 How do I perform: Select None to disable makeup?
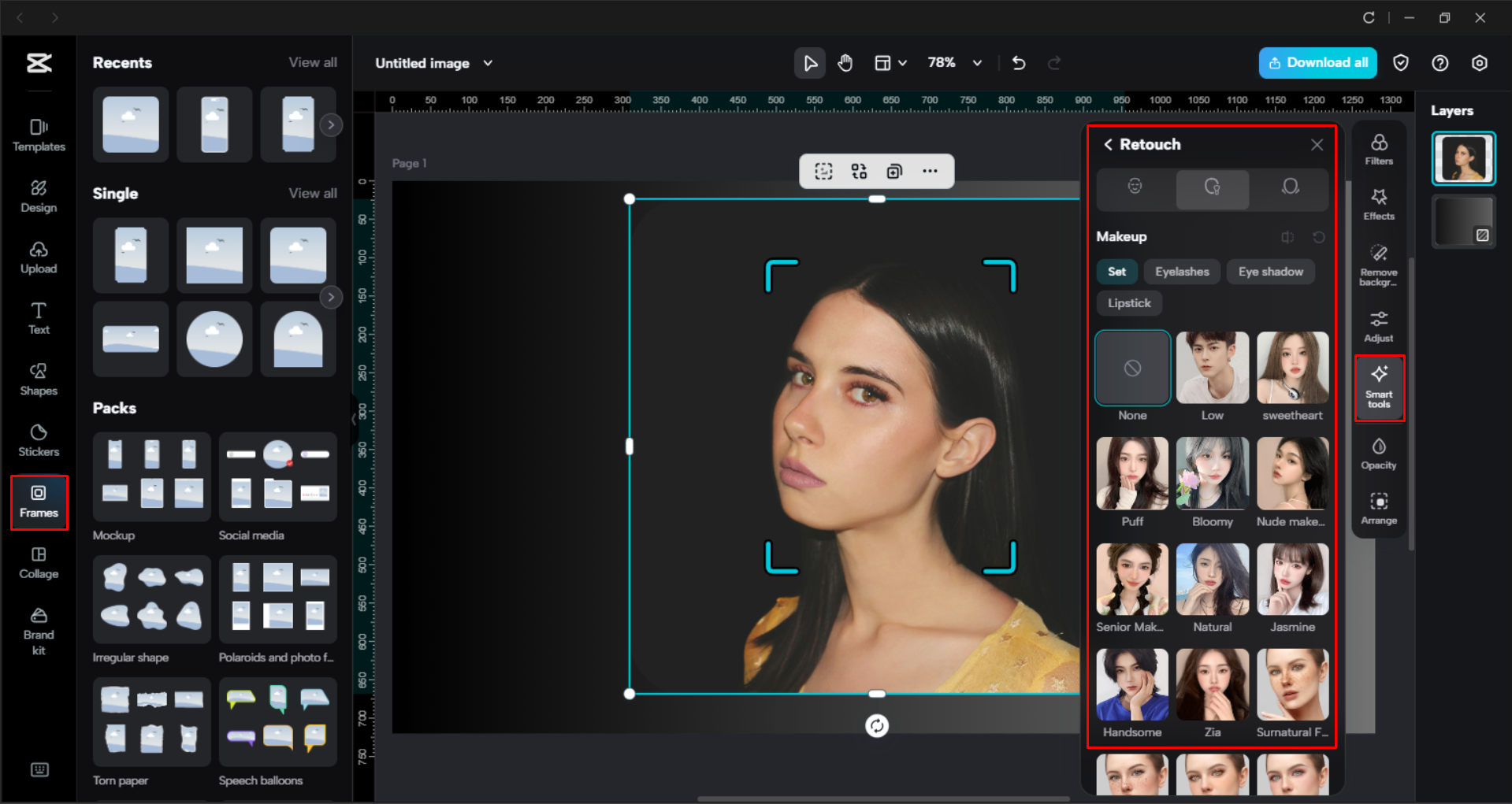pyautogui.click(x=1131, y=367)
